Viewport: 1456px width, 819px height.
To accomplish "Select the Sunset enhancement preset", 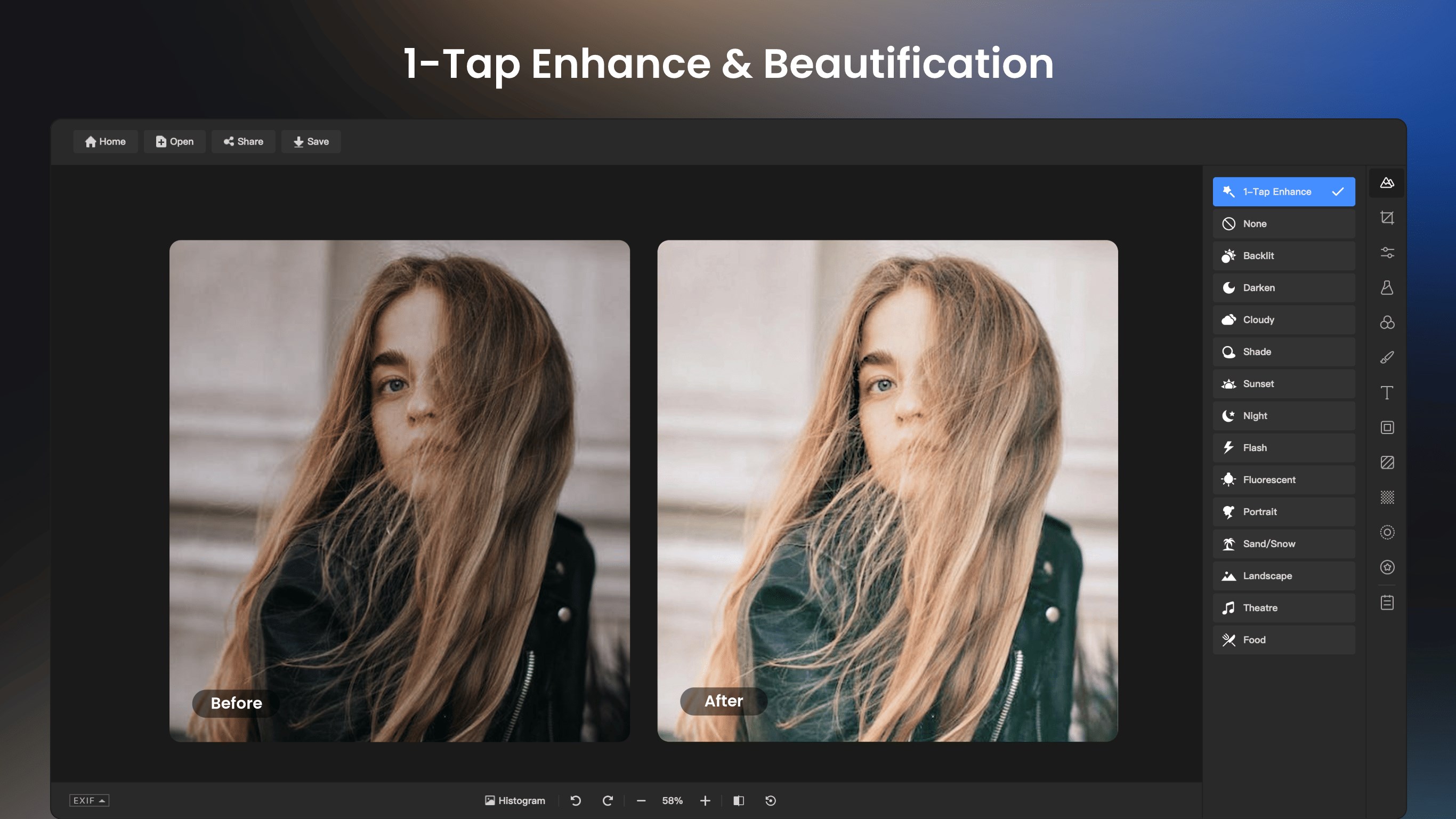I will pyautogui.click(x=1284, y=383).
